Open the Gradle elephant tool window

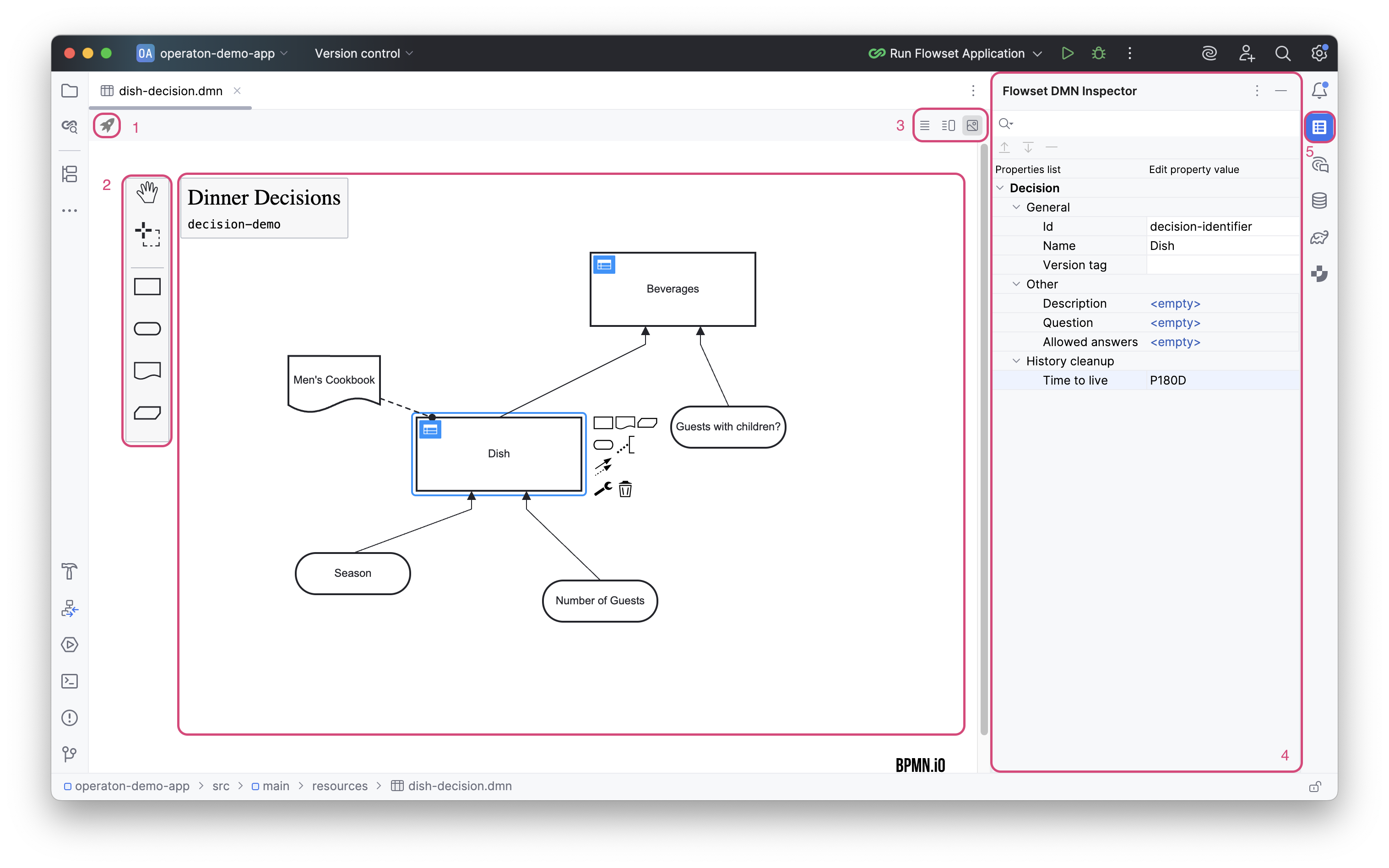click(x=1319, y=237)
